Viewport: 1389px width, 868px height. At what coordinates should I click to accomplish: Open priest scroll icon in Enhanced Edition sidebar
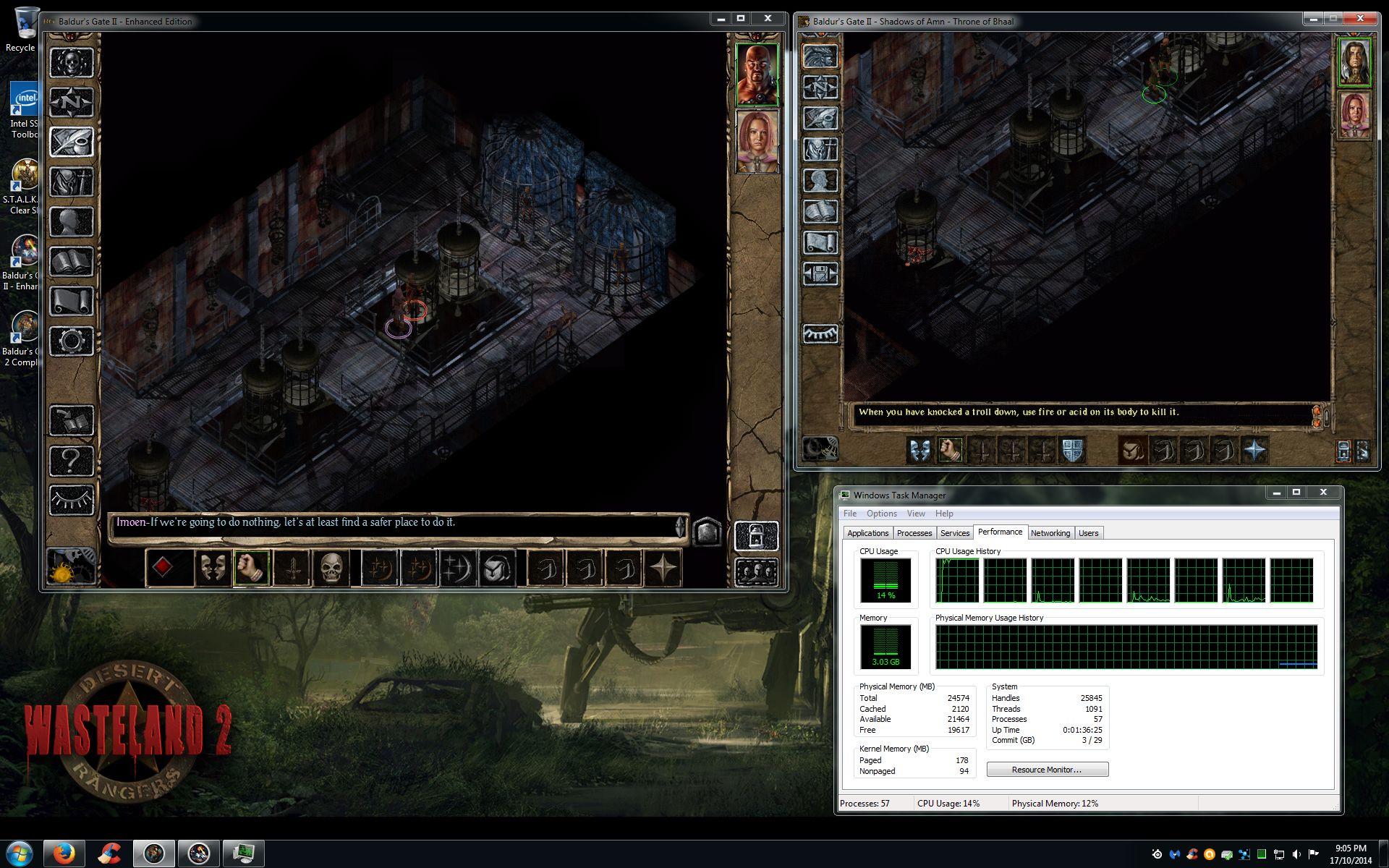tap(71, 302)
